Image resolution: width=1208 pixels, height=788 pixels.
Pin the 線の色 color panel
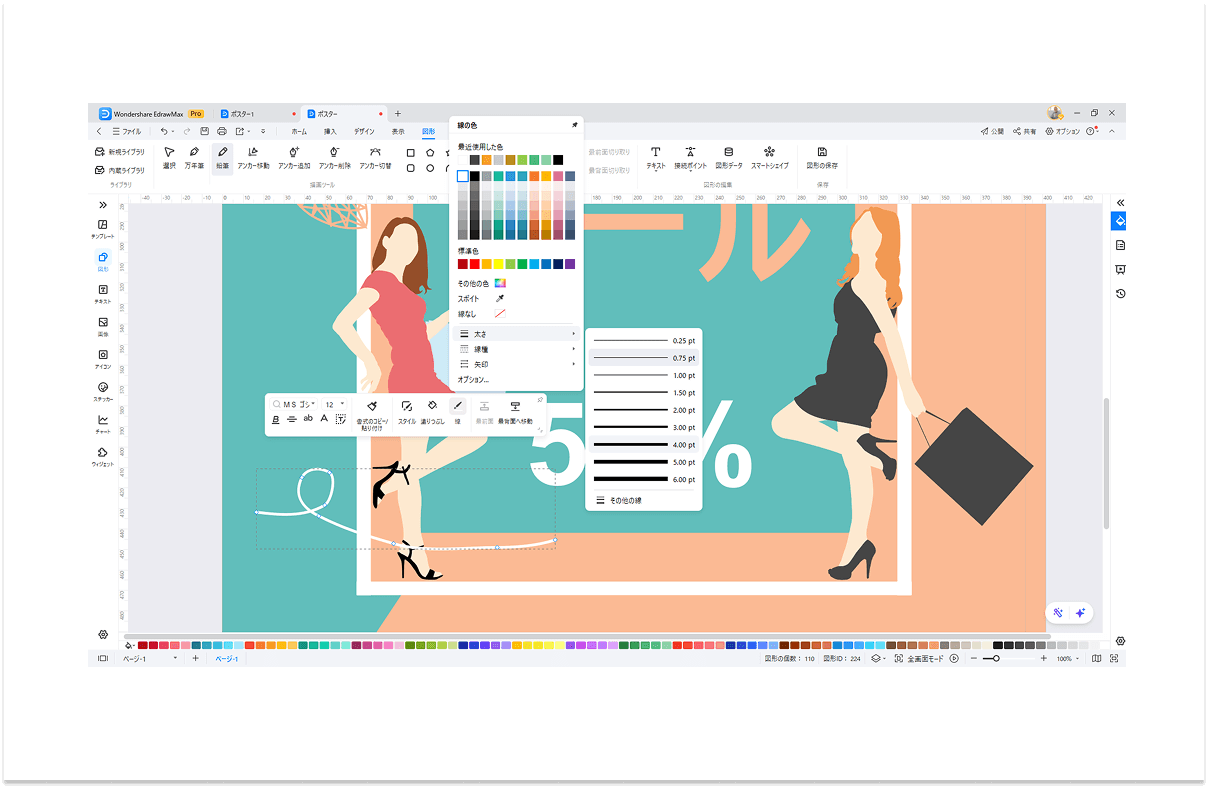[574, 125]
